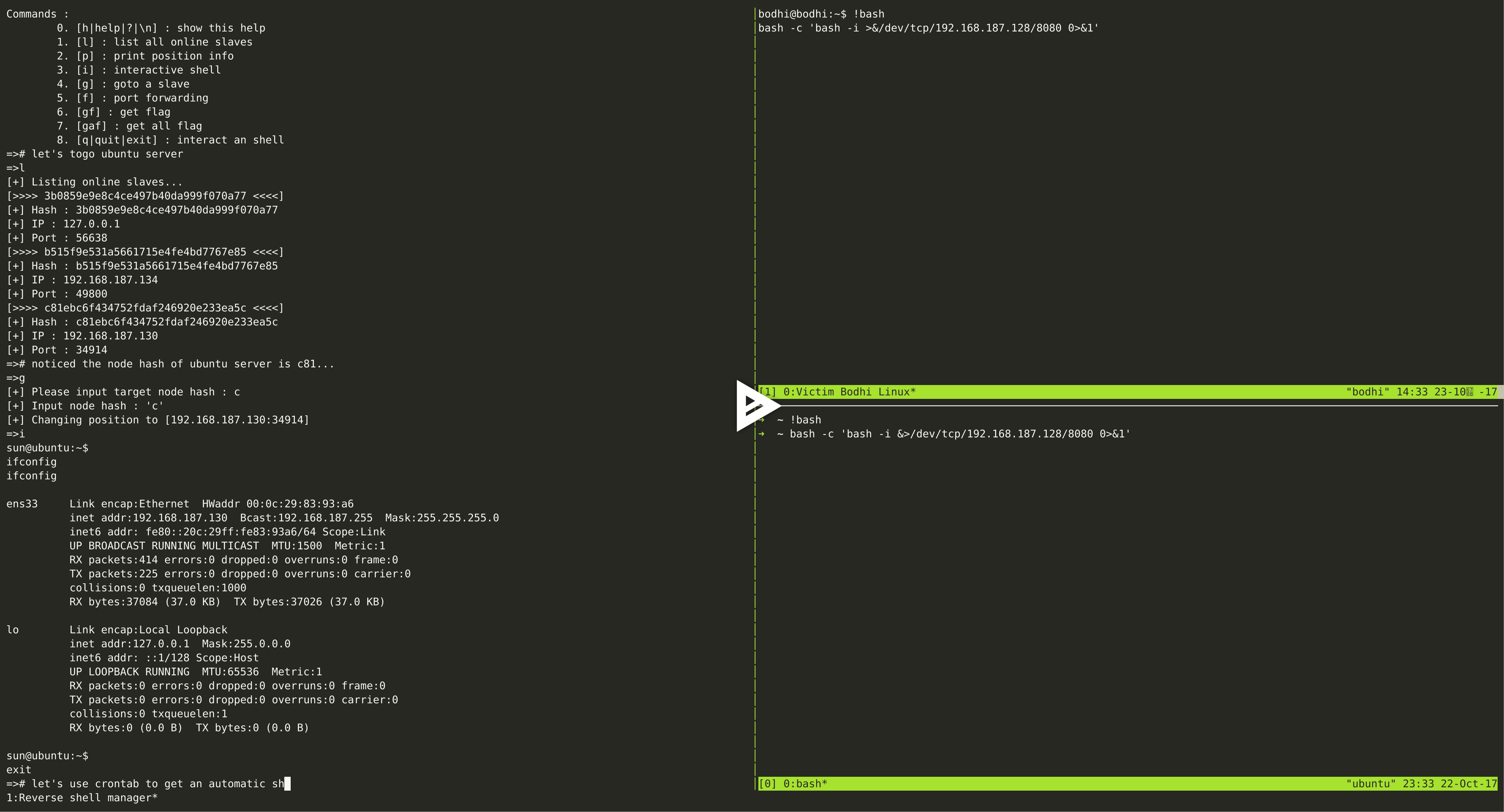Select the '0:Victim Bodhi Linux*' tmux window tab
The width and height of the screenshot is (1504, 812).
(849, 392)
